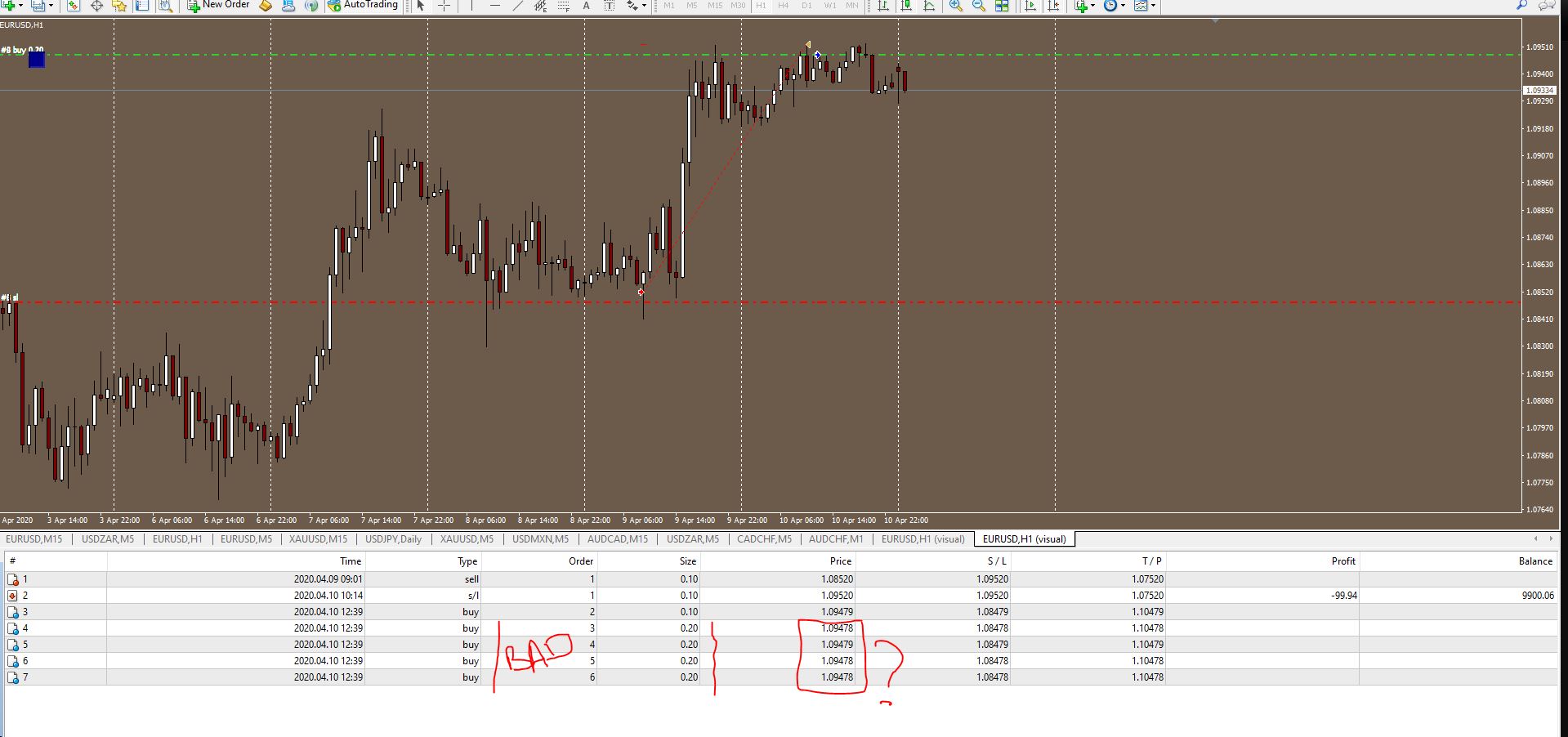
Task: Expand the Templates dropdown arrow
Action: coord(1153,6)
